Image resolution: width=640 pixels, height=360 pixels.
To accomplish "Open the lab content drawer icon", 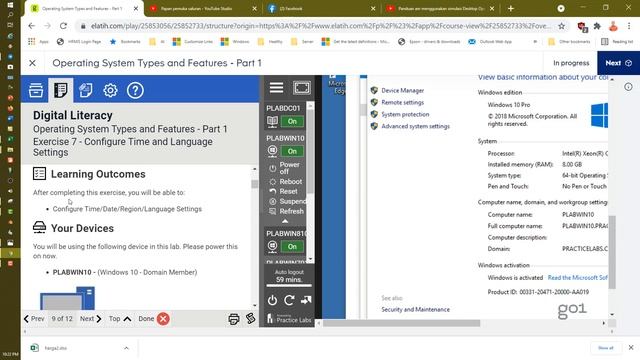I will (x=36, y=90).
